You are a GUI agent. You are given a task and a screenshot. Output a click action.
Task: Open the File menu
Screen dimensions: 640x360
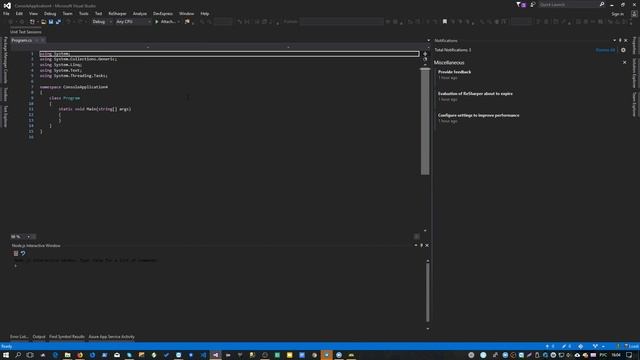(x=6, y=13)
